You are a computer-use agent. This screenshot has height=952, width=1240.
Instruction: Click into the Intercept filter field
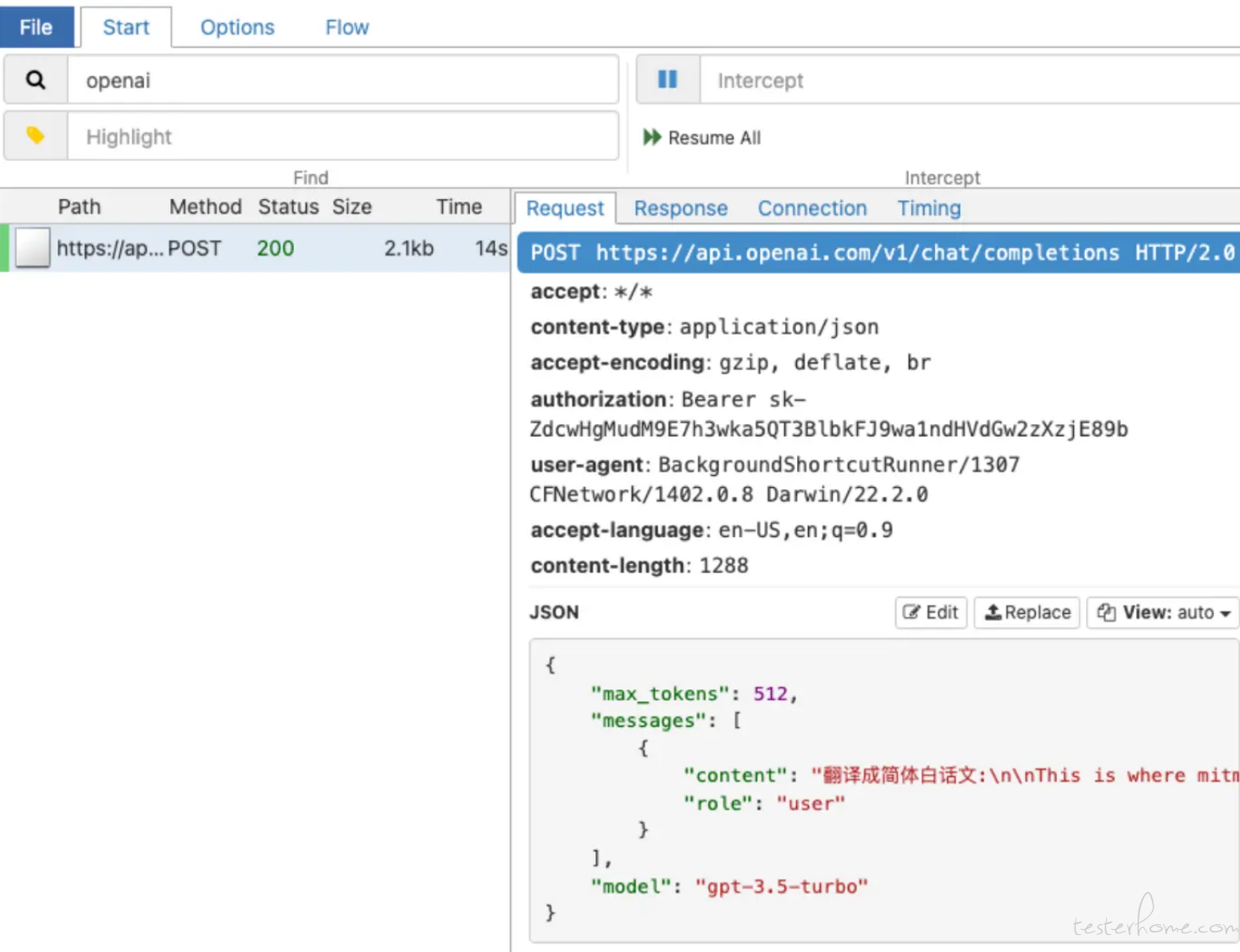pyautogui.click(x=971, y=80)
